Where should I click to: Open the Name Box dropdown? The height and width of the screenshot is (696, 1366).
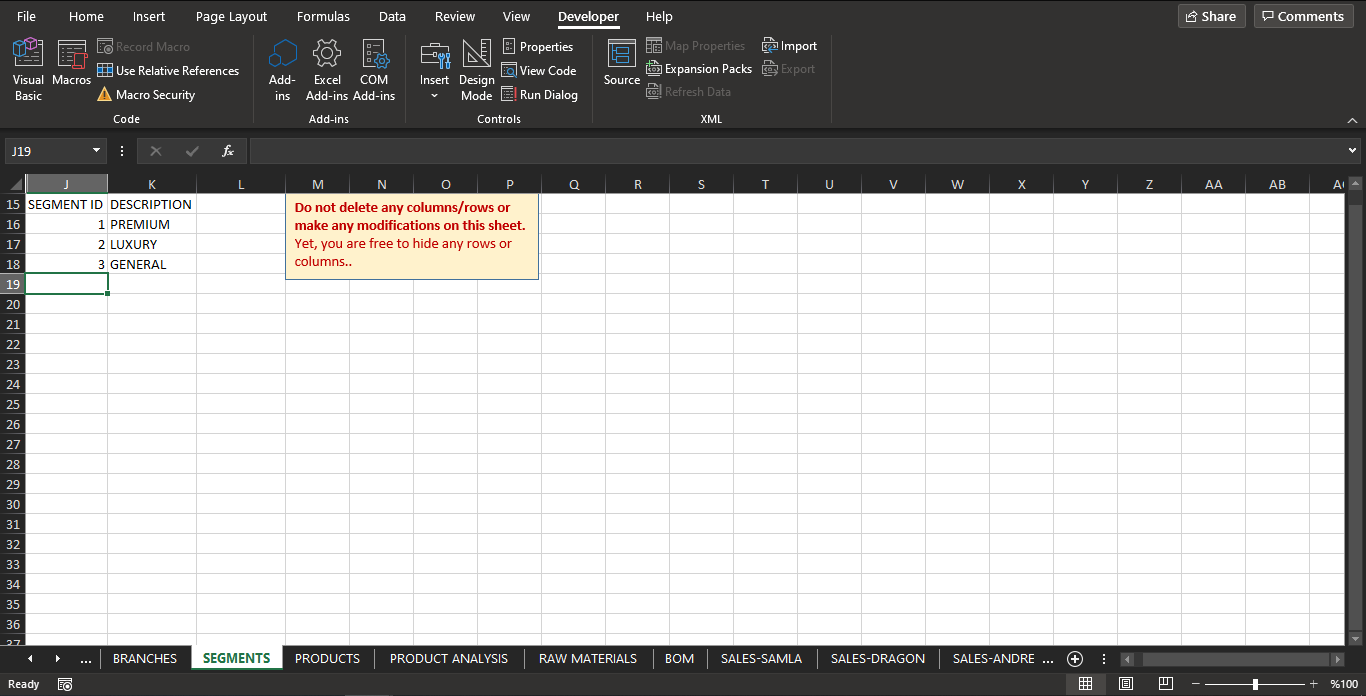point(97,151)
